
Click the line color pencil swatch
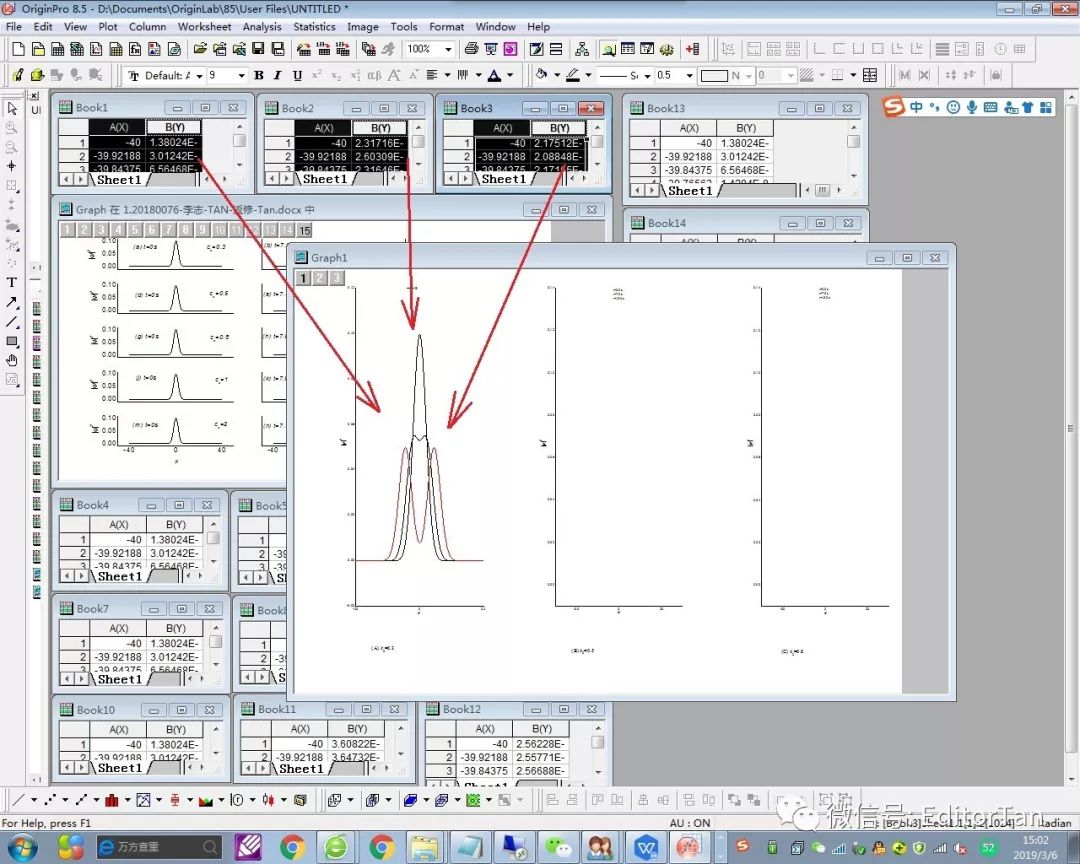573,75
